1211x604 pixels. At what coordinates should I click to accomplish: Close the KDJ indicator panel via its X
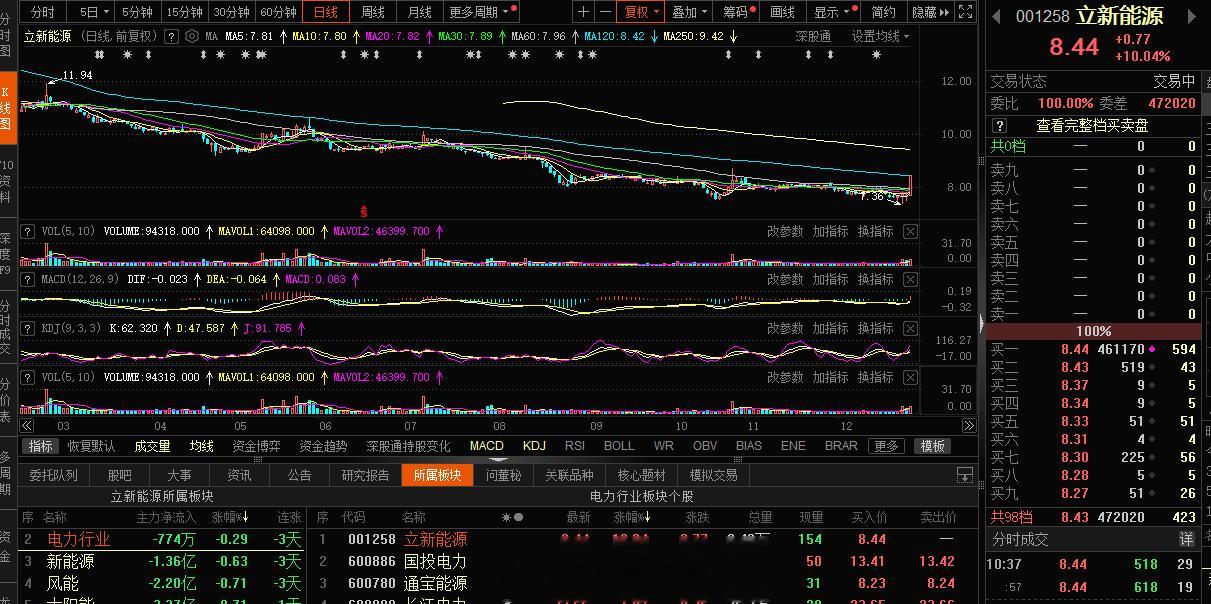coord(910,327)
